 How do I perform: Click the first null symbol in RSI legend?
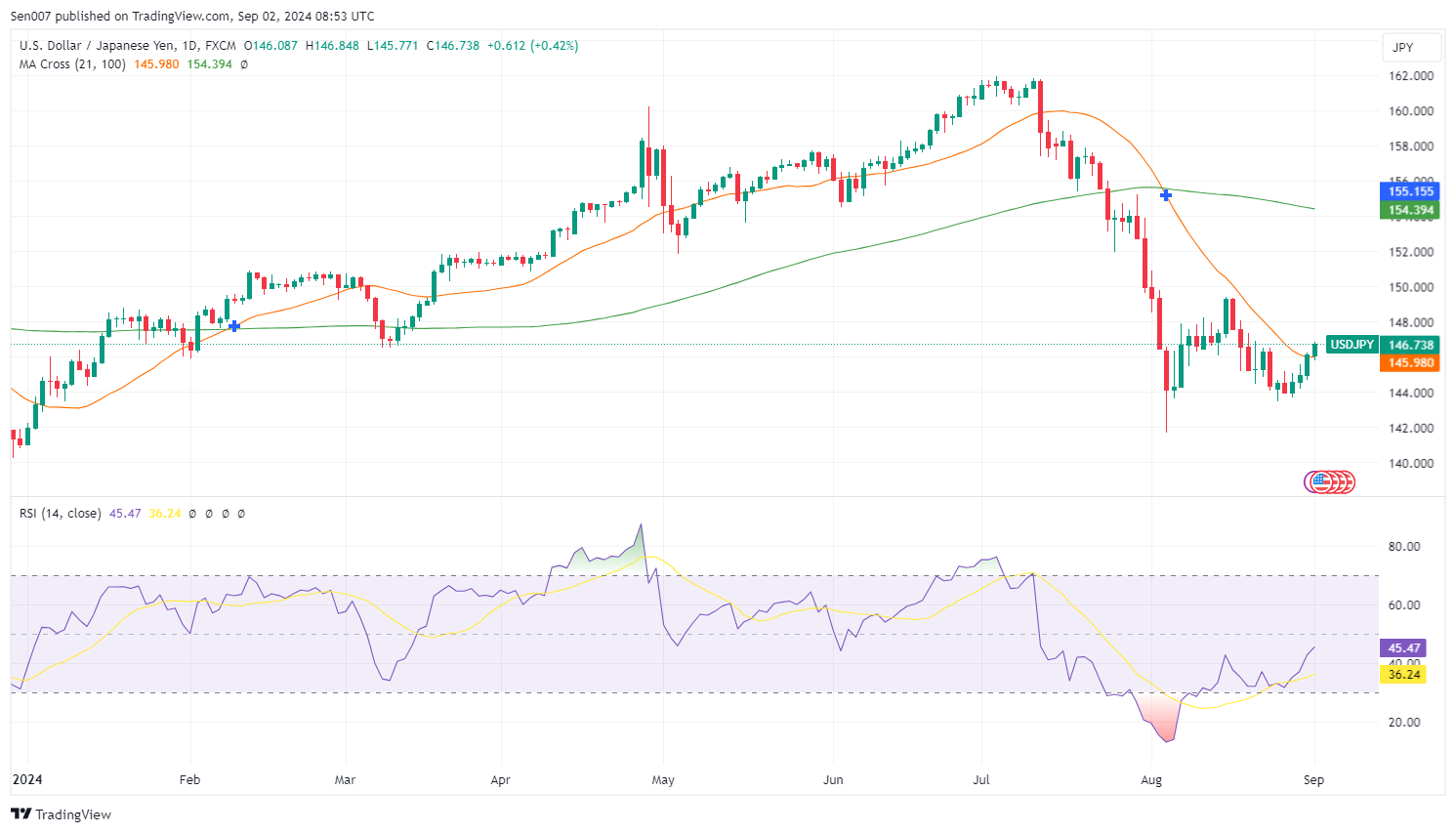(x=192, y=514)
